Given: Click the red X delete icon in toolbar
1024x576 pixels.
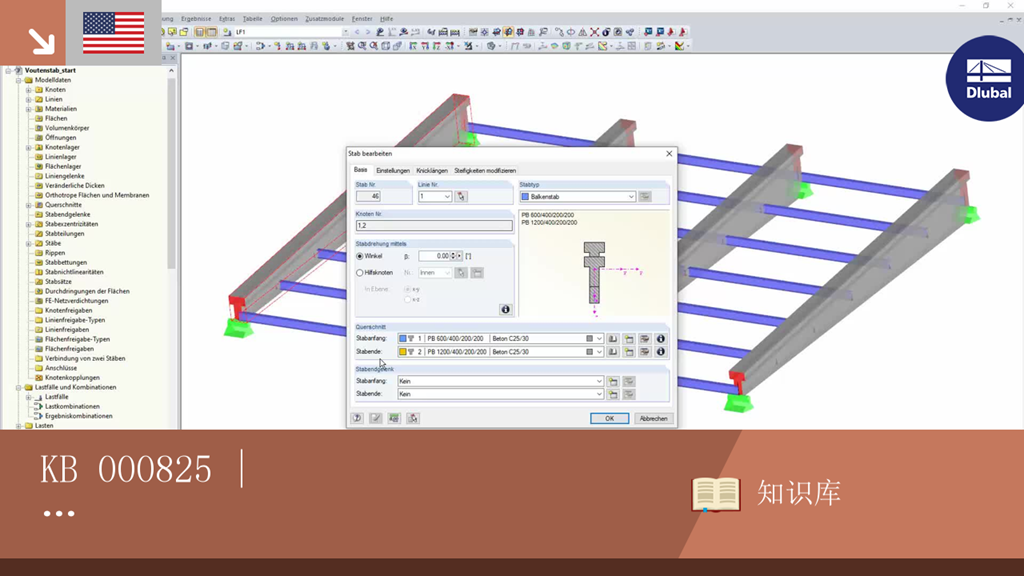Looking at the screenshot, I should click(x=594, y=32).
